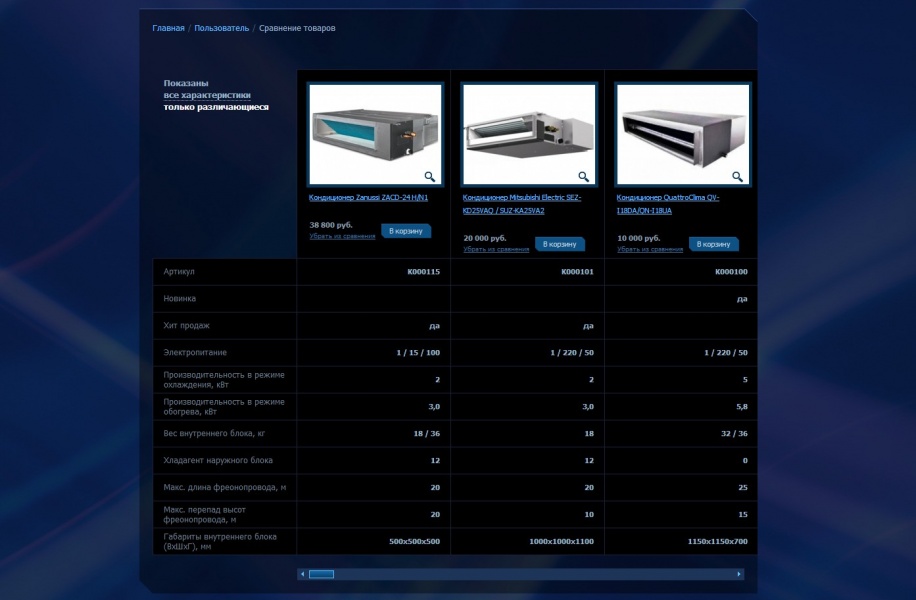This screenshot has width=916, height=600.
Task: Remove Zanussi from comparison
Action: coord(342,236)
